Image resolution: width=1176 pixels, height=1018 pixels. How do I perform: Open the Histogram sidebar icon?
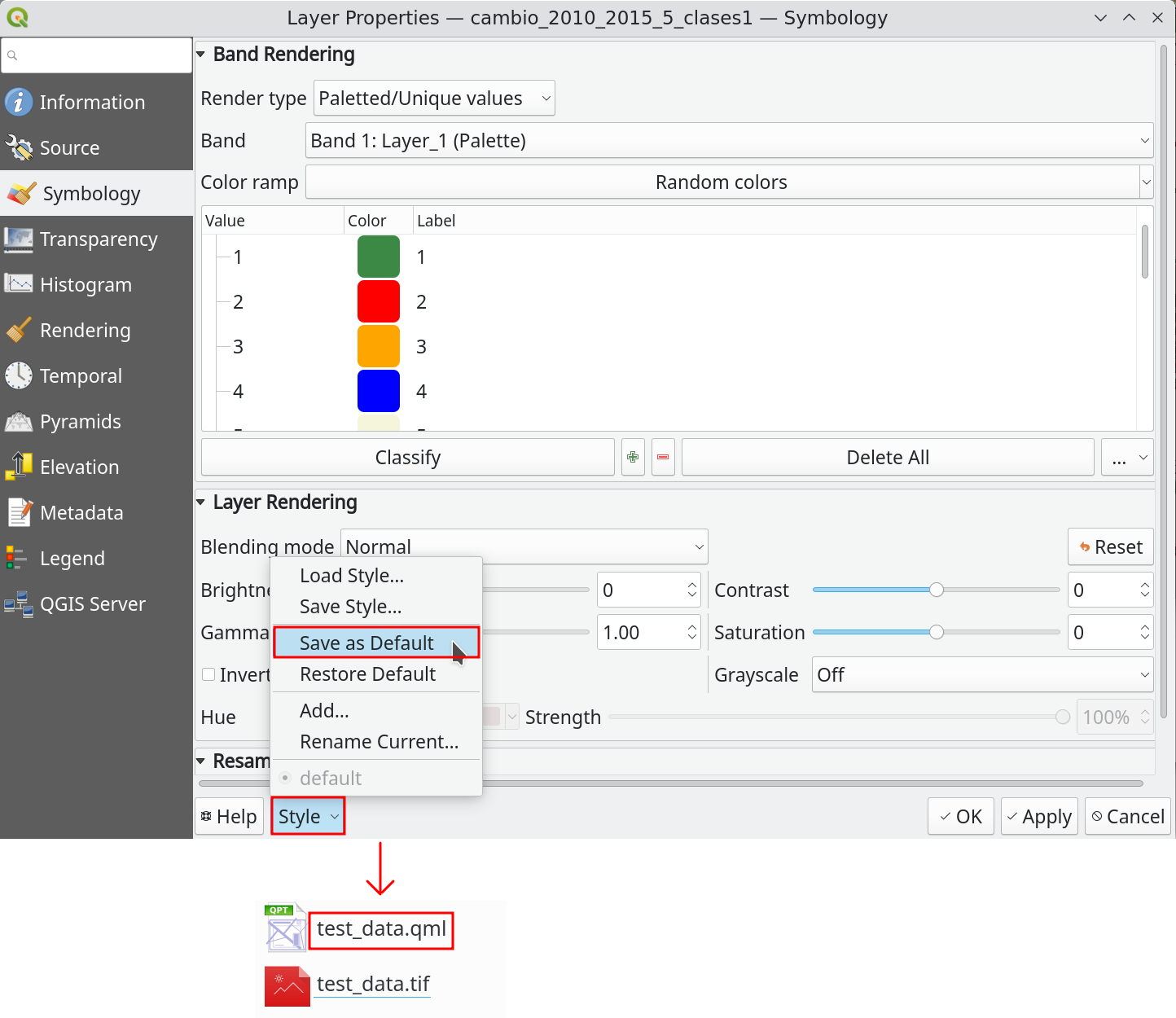[18, 284]
